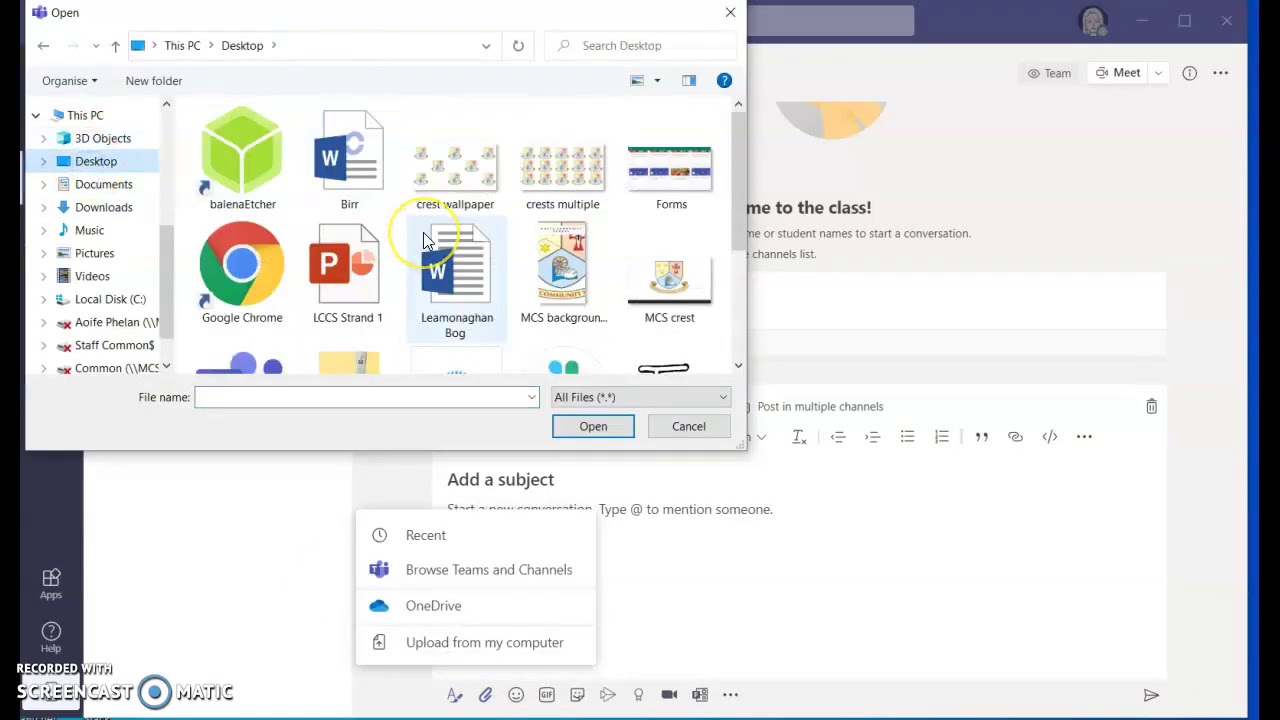The height and width of the screenshot is (720, 1280).
Task: Select Recent in the attach menu
Action: [476, 536]
